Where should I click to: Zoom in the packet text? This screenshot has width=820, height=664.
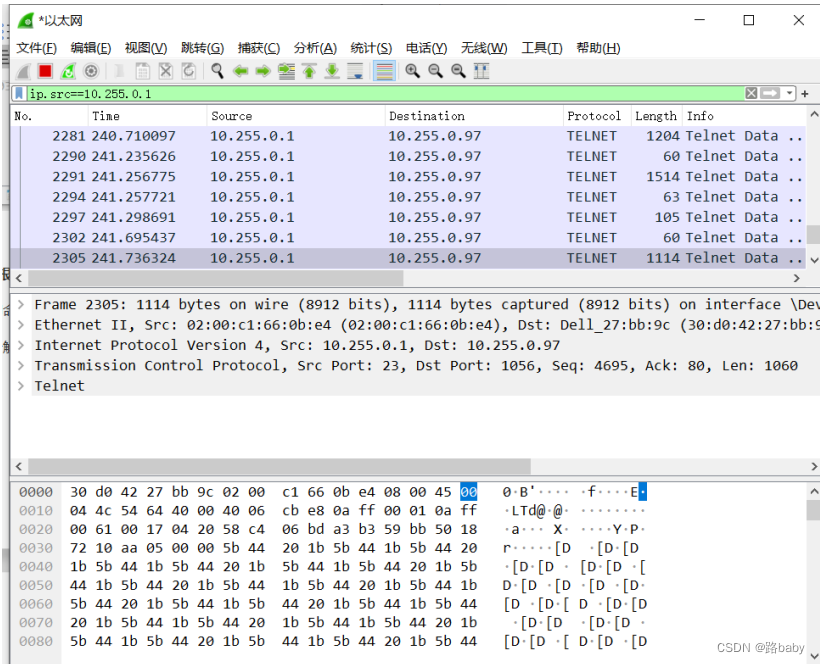413,71
